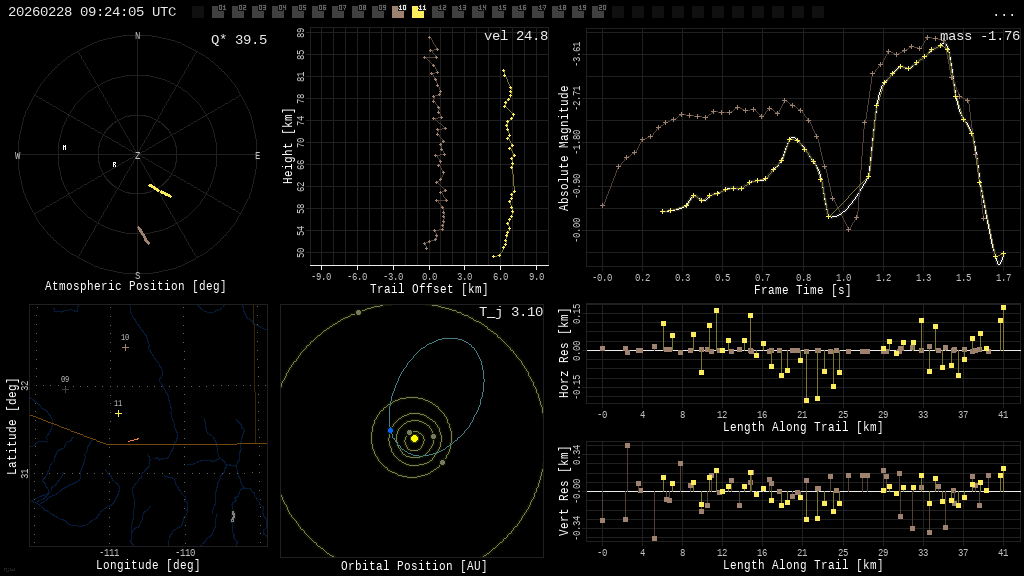Screen dimensions: 1024x576
Task: Click the UTC timestamp in the header
Action: (x=92, y=12)
